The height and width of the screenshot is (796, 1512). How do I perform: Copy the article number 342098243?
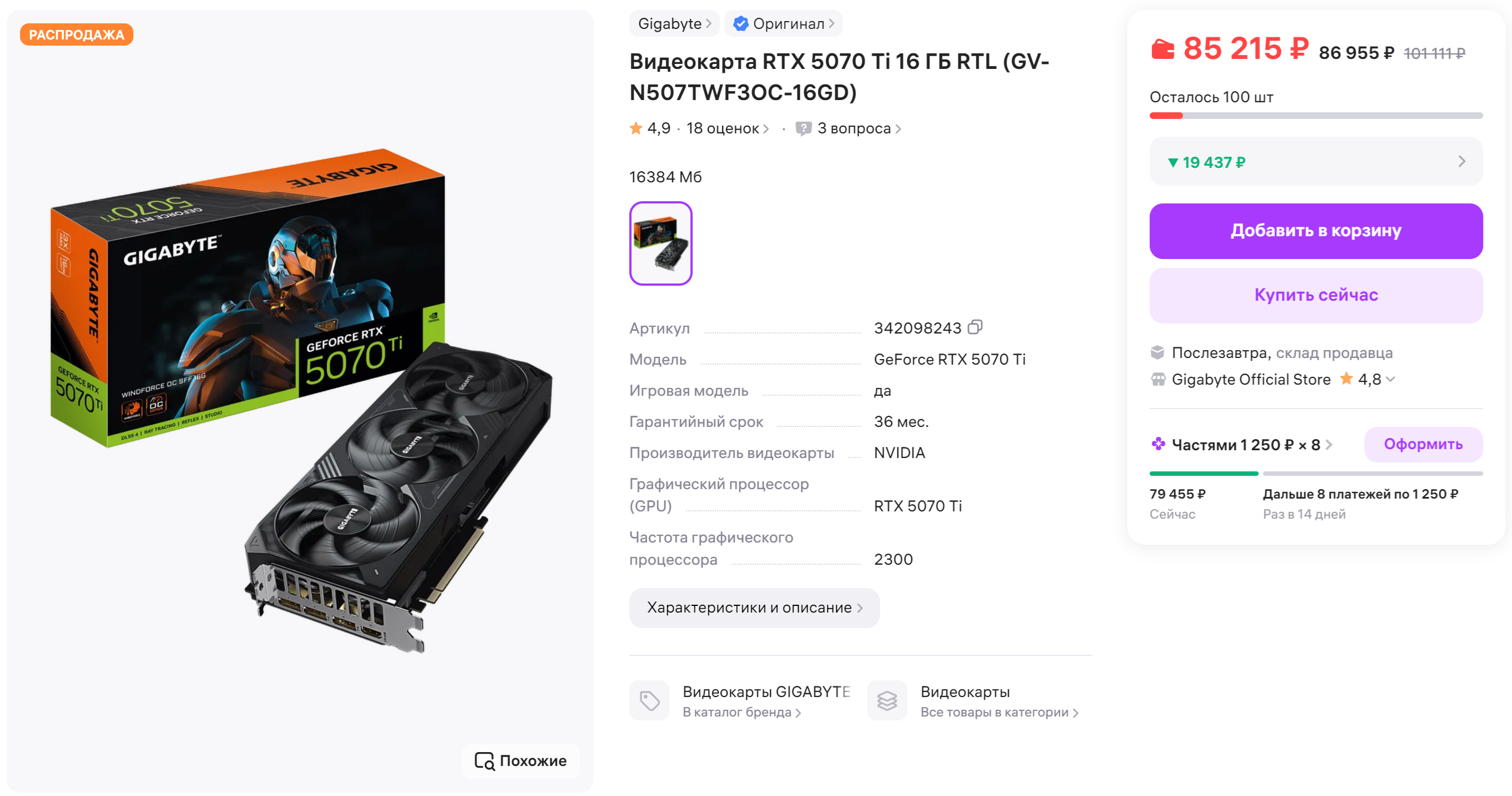coord(975,327)
